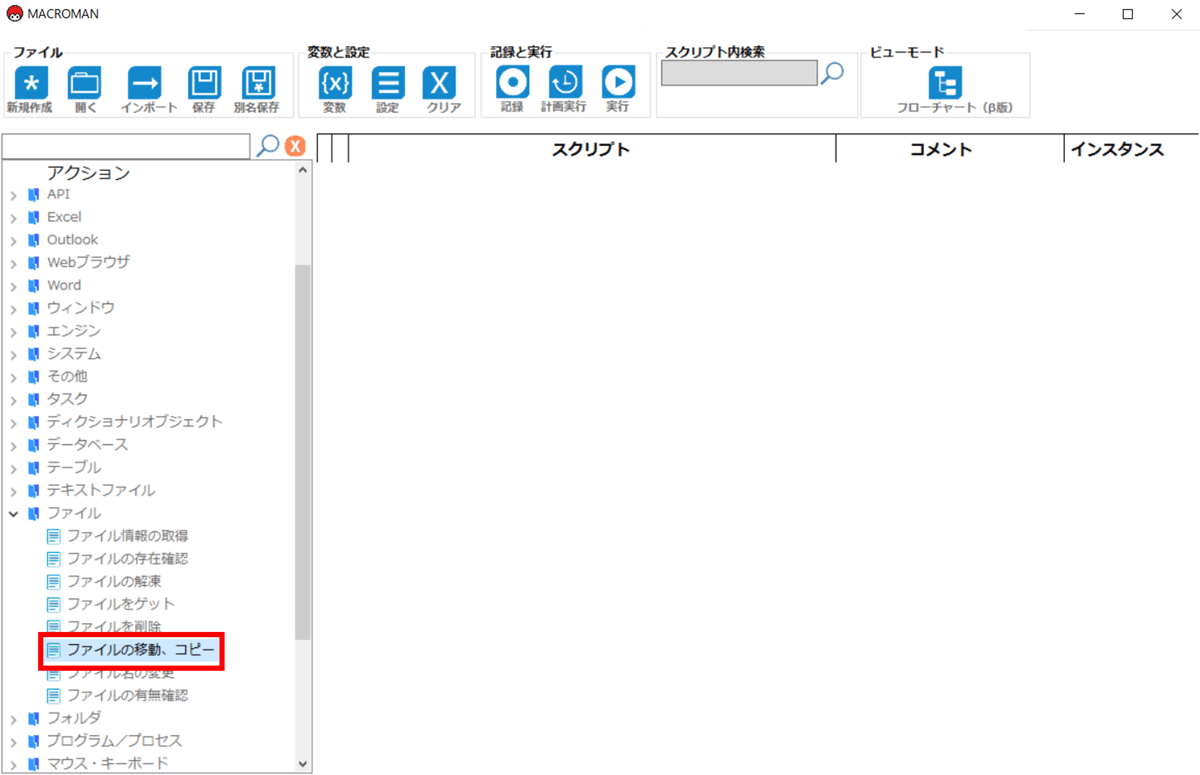Expand the Outlook tree node

coord(14,240)
